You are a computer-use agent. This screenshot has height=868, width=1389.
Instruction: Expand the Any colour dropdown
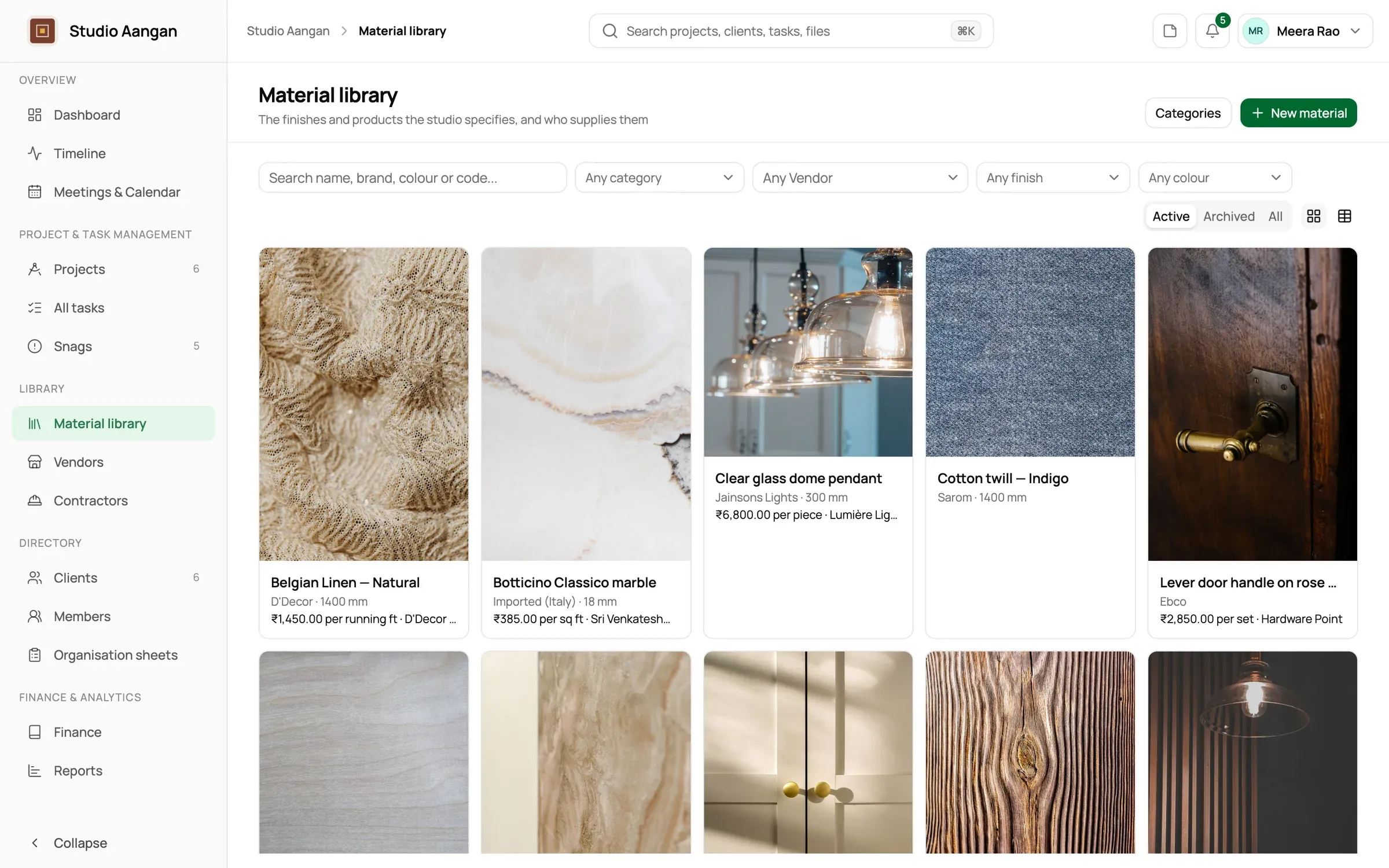pyautogui.click(x=1215, y=178)
